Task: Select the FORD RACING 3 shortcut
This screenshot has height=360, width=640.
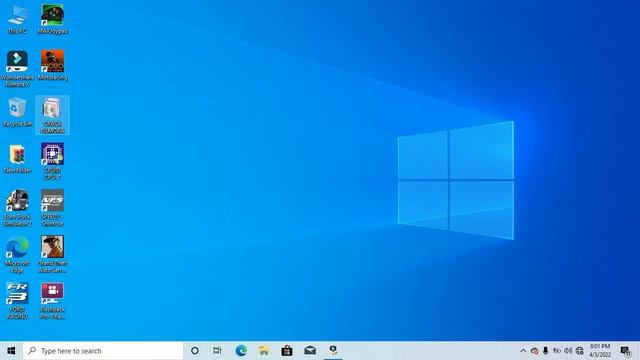Action: 17,301
